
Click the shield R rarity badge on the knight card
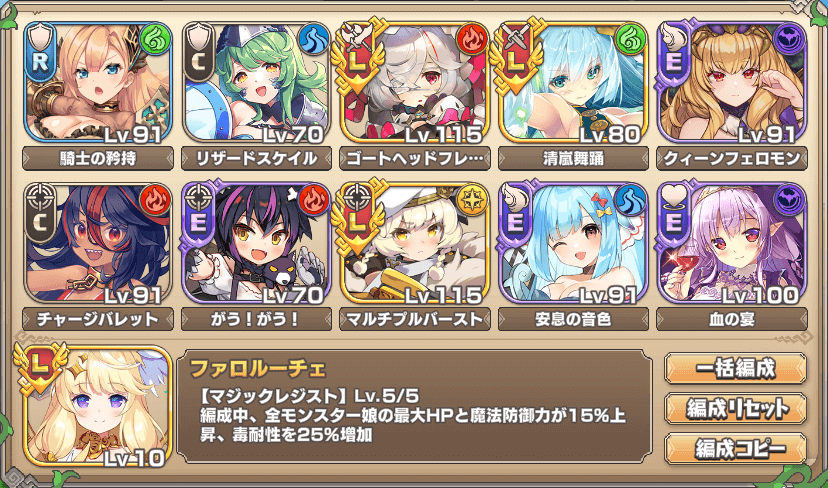click(x=40, y=51)
